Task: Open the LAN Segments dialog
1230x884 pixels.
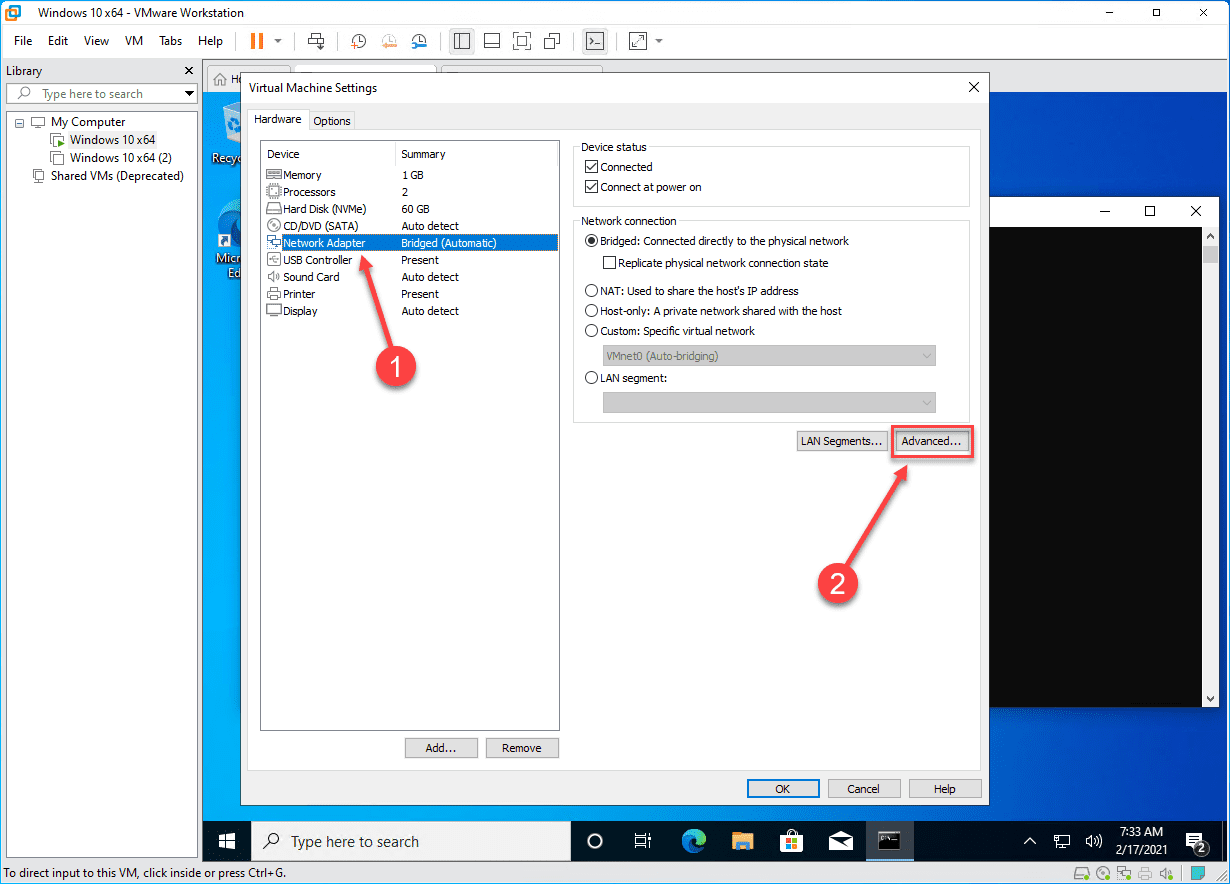Action: pos(842,440)
